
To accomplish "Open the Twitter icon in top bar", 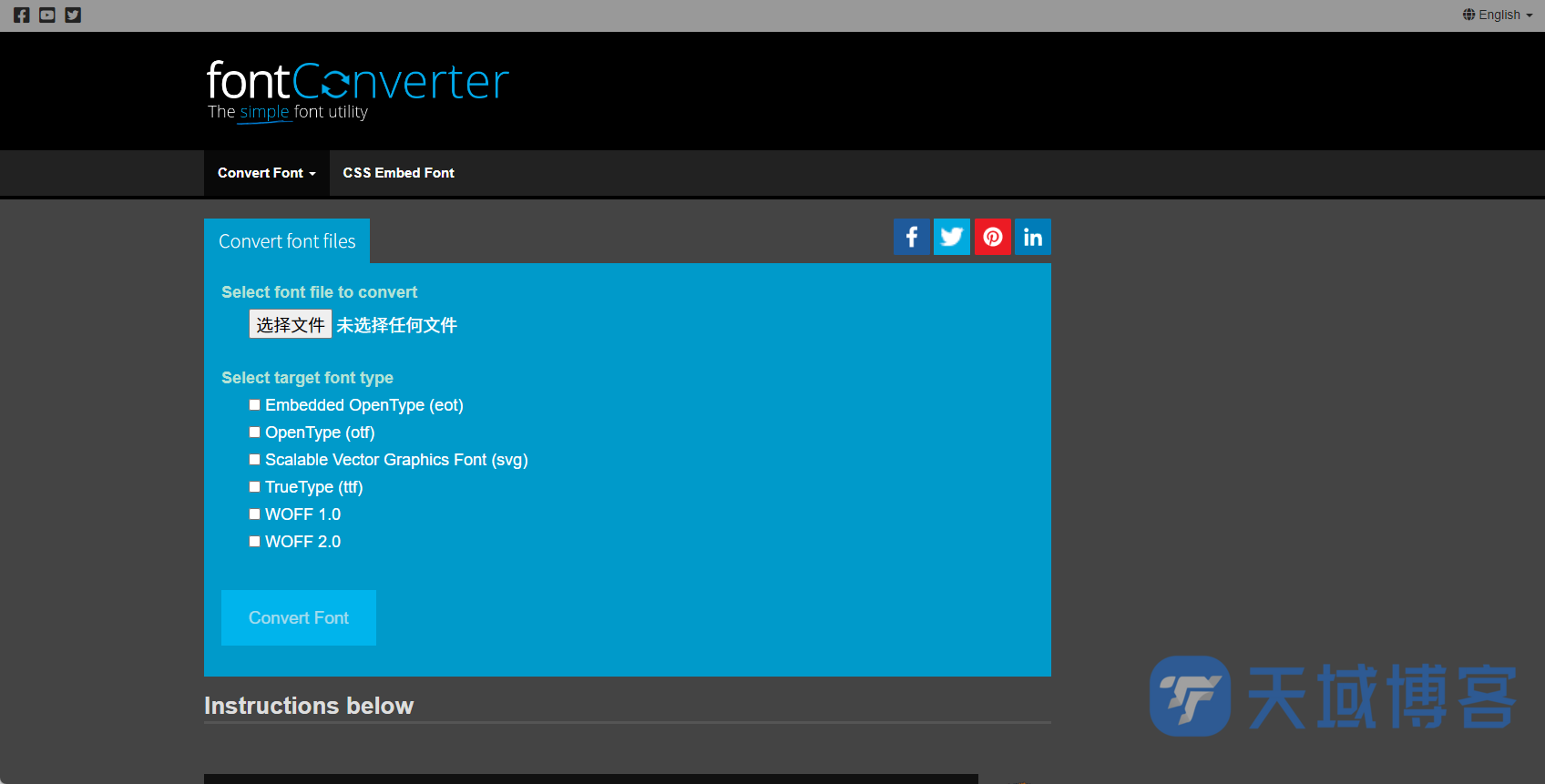I will tap(73, 15).
